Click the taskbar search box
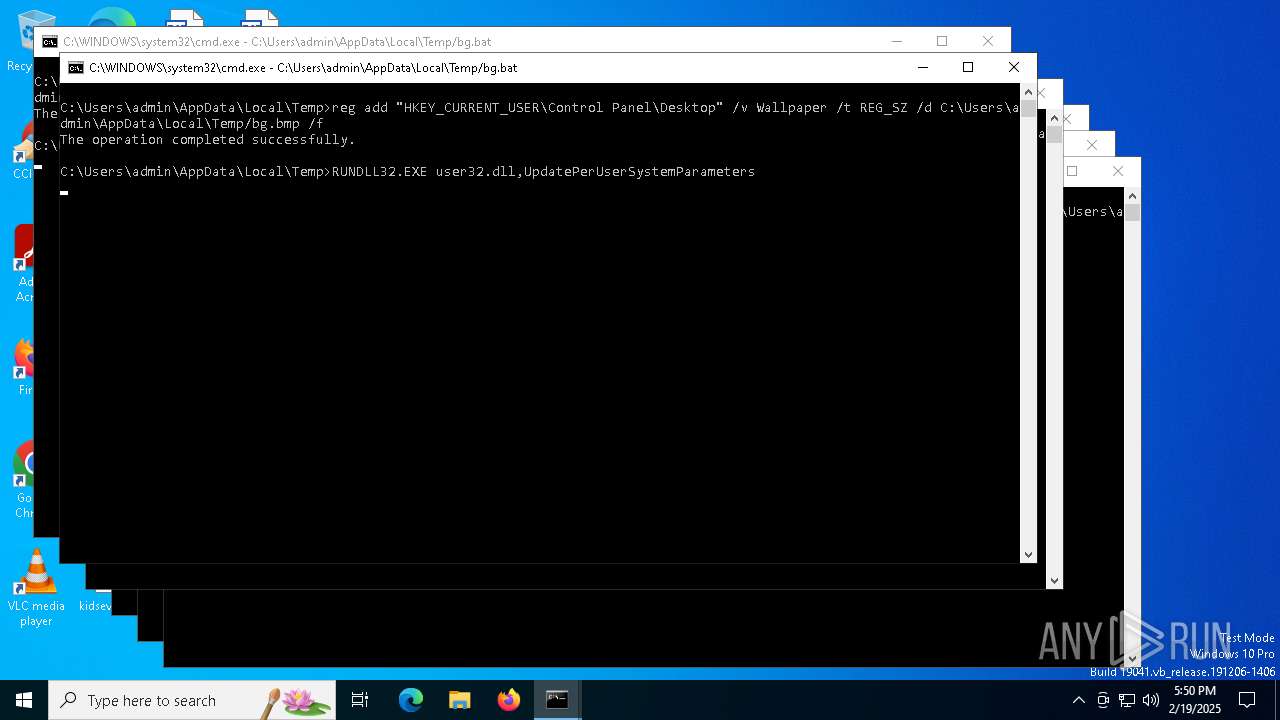 pyautogui.click(x=192, y=700)
